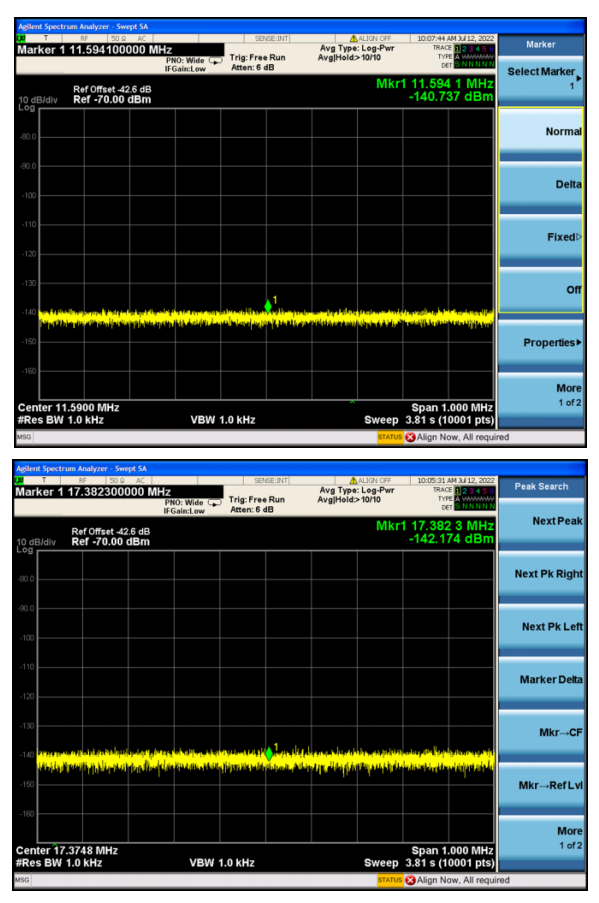Click the Marker 1 17.382300000 MHz entry field
599x903 pixels.
pos(119,492)
